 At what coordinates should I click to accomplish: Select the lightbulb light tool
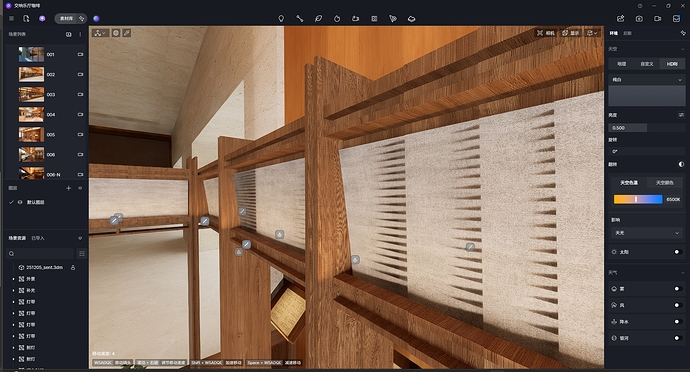pyautogui.click(x=281, y=18)
